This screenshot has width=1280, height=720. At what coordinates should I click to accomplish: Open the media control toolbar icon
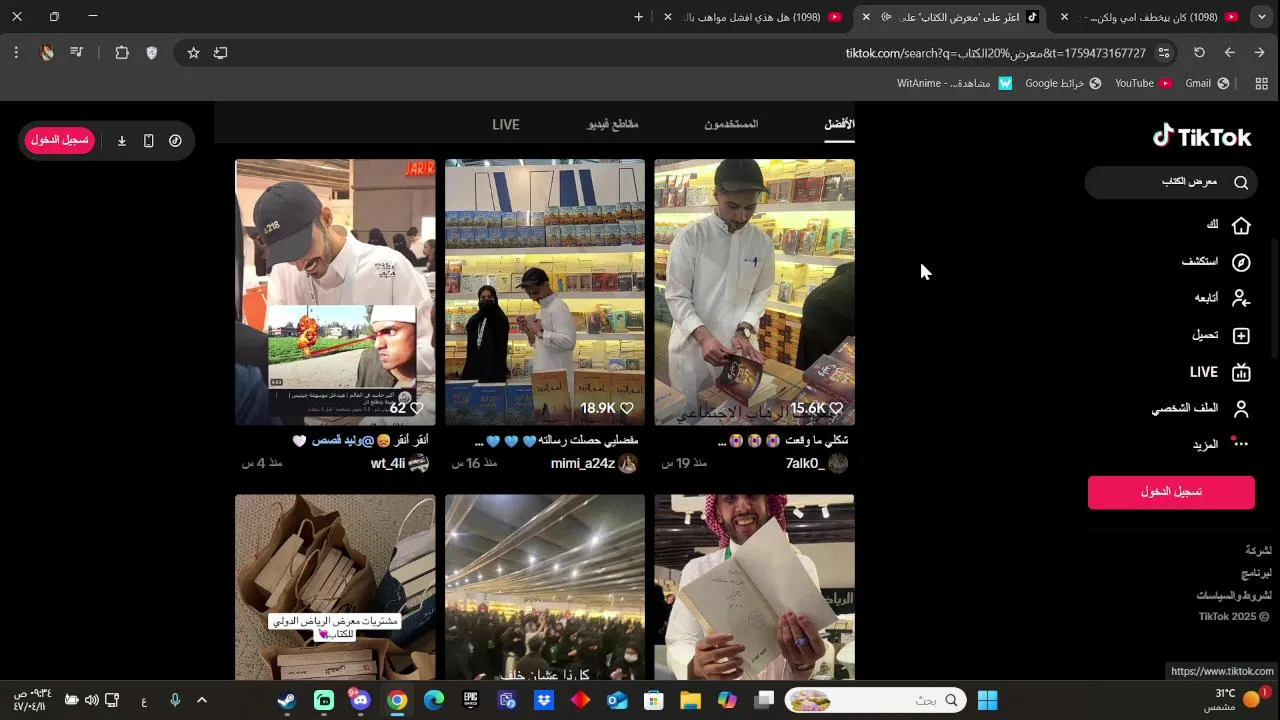[76, 53]
